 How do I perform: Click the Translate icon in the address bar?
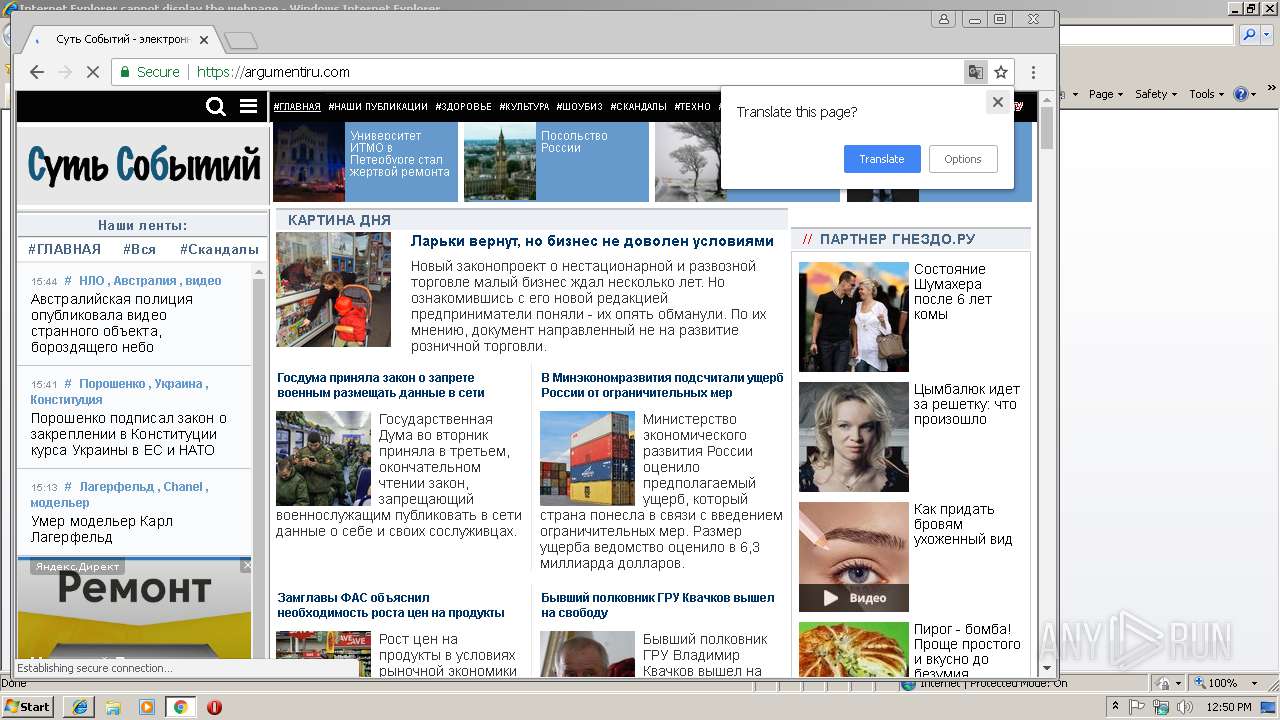pos(975,72)
